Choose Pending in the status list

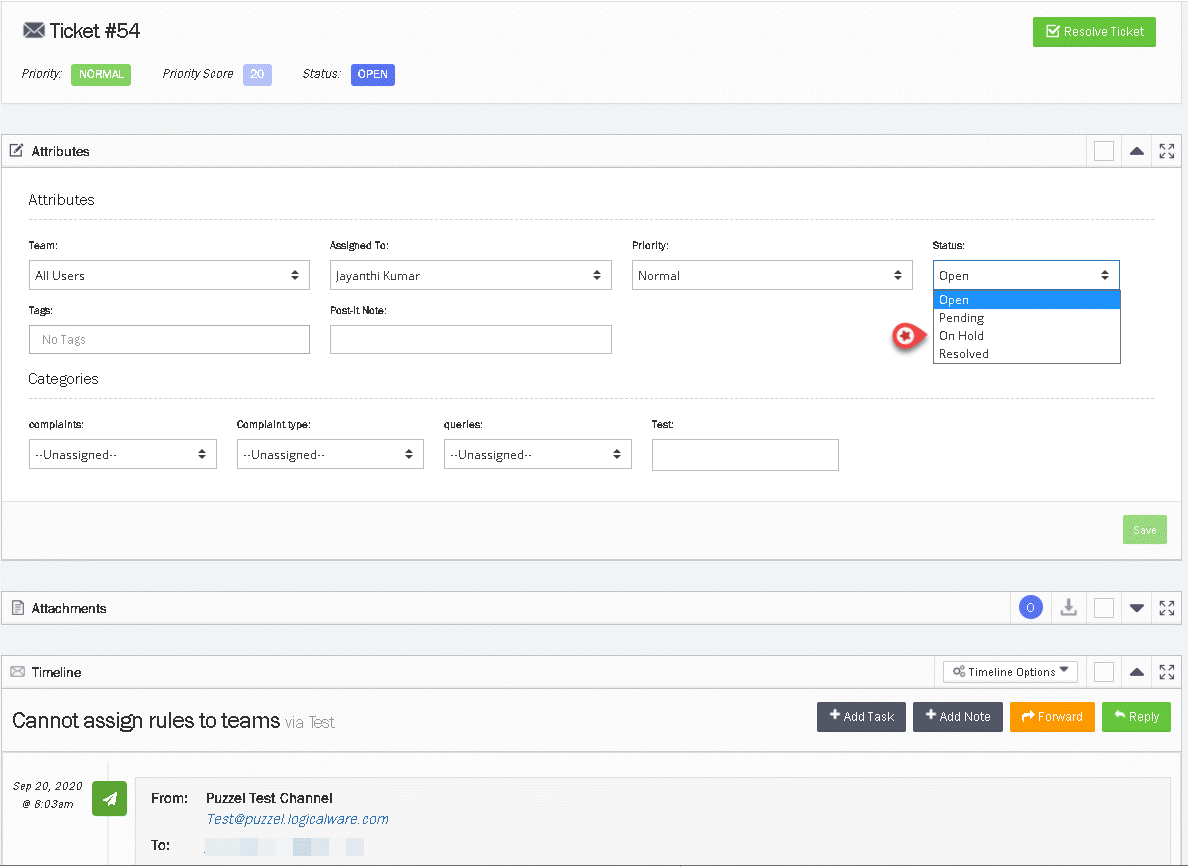pos(961,318)
